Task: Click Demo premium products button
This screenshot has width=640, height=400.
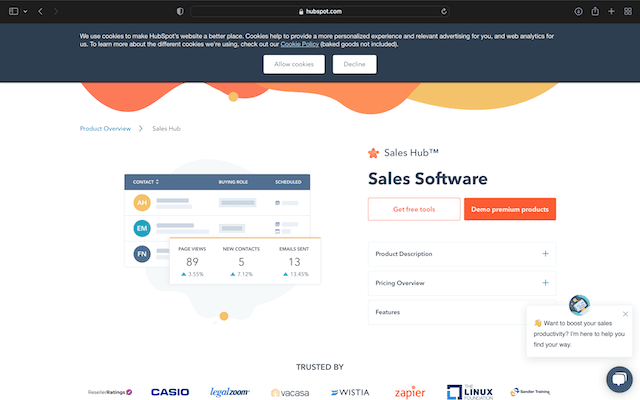Action: [510, 209]
